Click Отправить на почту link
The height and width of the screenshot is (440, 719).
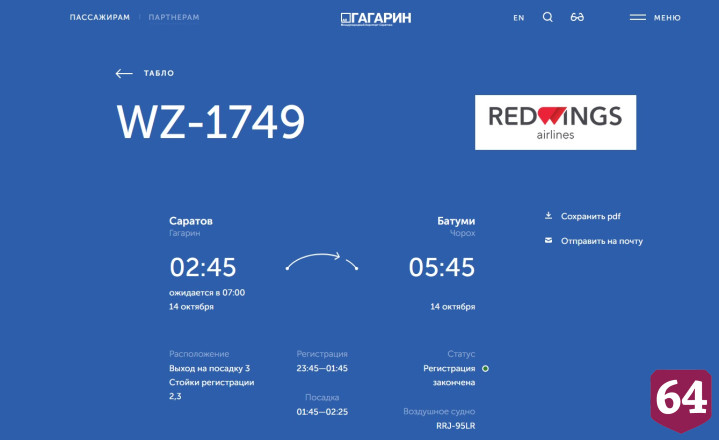point(602,241)
